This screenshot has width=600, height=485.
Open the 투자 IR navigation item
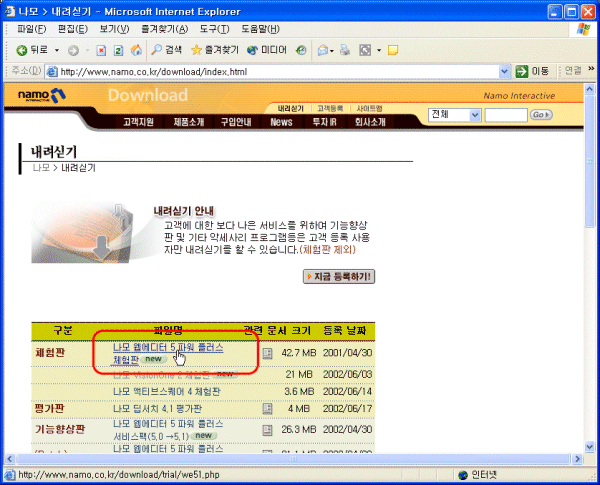(x=324, y=122)
